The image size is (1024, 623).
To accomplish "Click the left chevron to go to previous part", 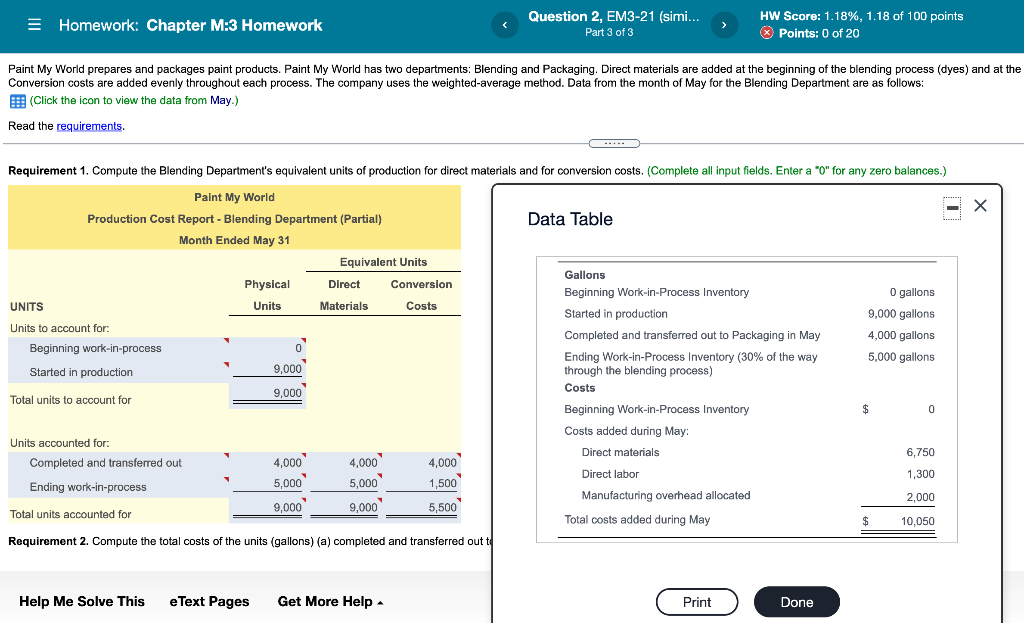I will click(505, 24).
